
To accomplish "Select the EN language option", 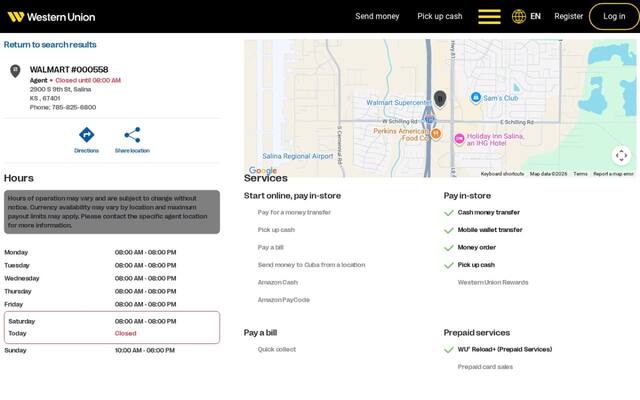I will [535, 16].
